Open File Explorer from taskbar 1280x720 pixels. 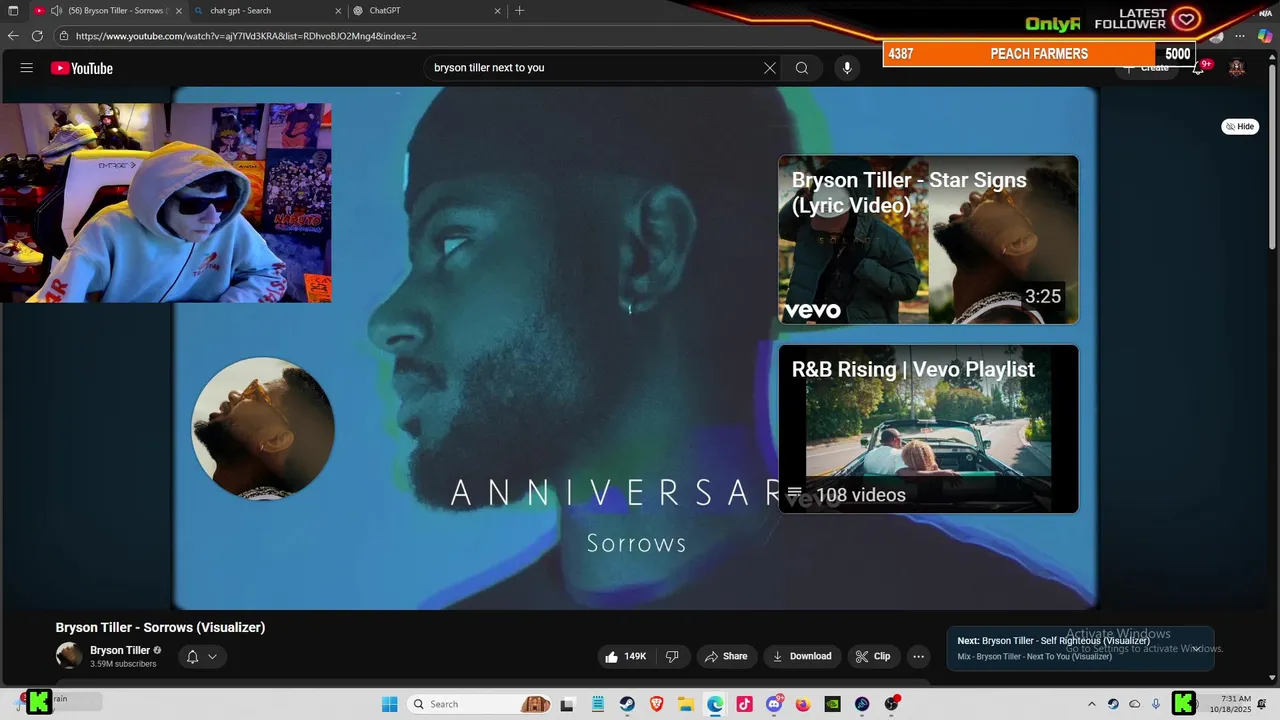[686, 704]
